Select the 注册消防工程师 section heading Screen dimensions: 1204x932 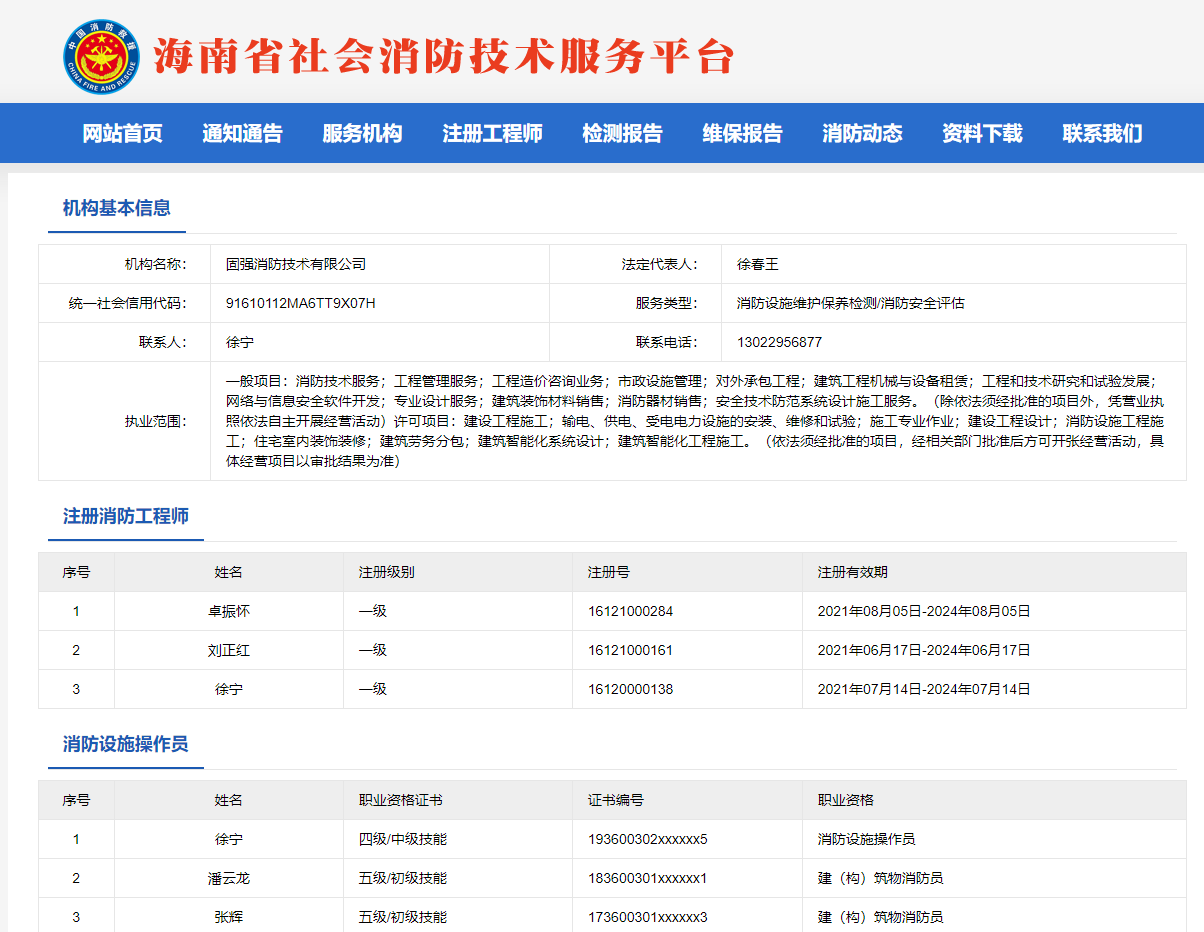pos(126,516)
